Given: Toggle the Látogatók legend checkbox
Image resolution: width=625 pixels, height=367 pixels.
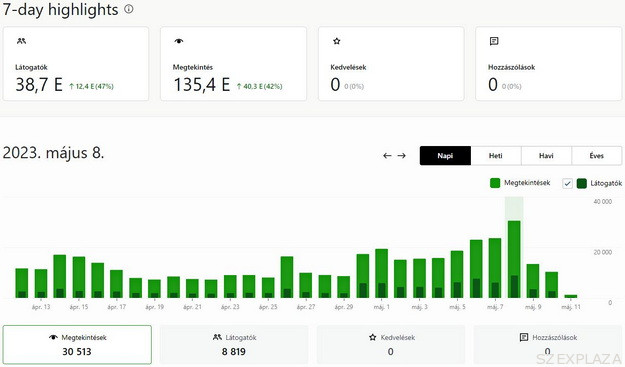Looking at the screenshot, I should coord(567,183).
